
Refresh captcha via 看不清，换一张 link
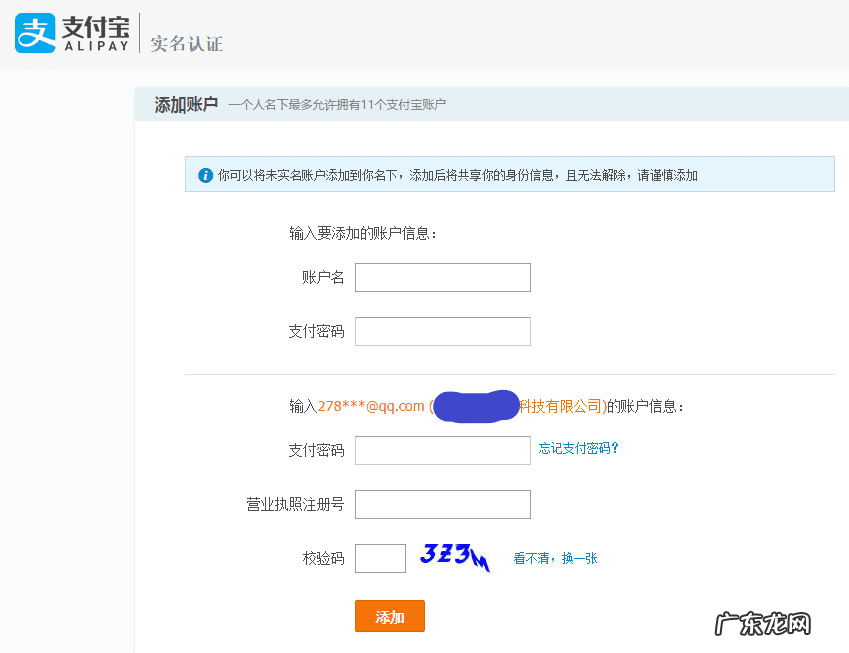tap(554, 558)
